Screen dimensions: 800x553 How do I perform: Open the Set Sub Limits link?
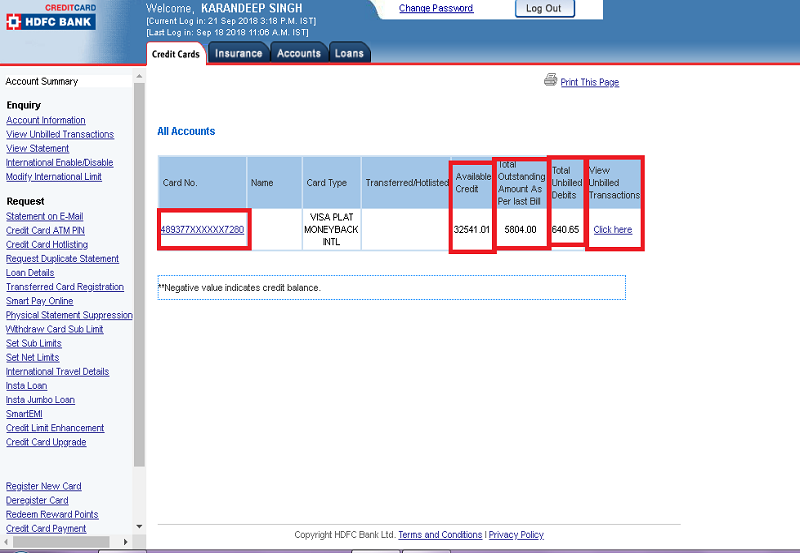(x=34, y=343)
